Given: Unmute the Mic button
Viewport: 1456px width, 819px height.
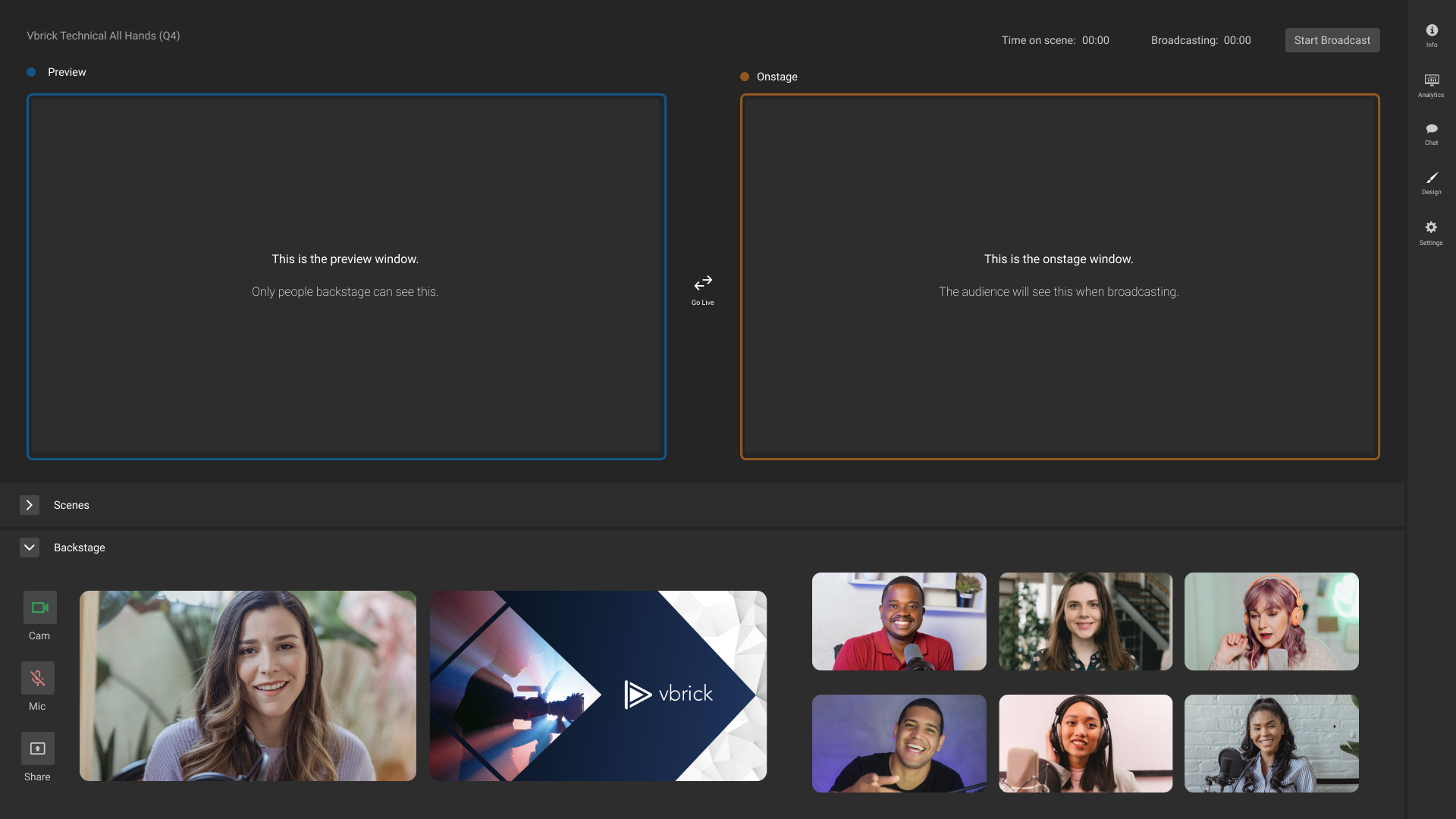Looking at the screenshot, I should coord(37,678).
